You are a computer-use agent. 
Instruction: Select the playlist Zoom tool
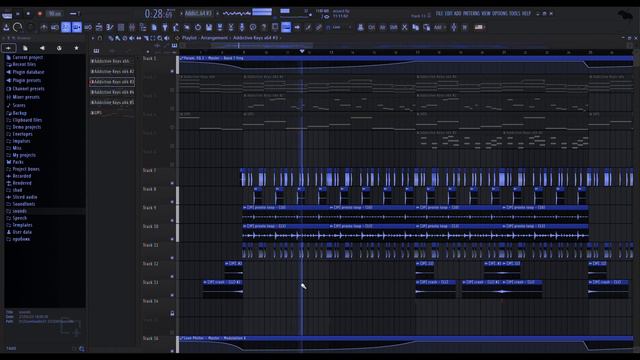click(x=160, y=38)
